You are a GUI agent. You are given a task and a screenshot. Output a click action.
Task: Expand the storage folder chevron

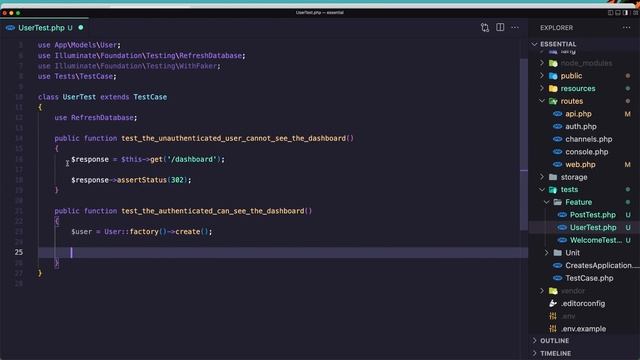542,177
